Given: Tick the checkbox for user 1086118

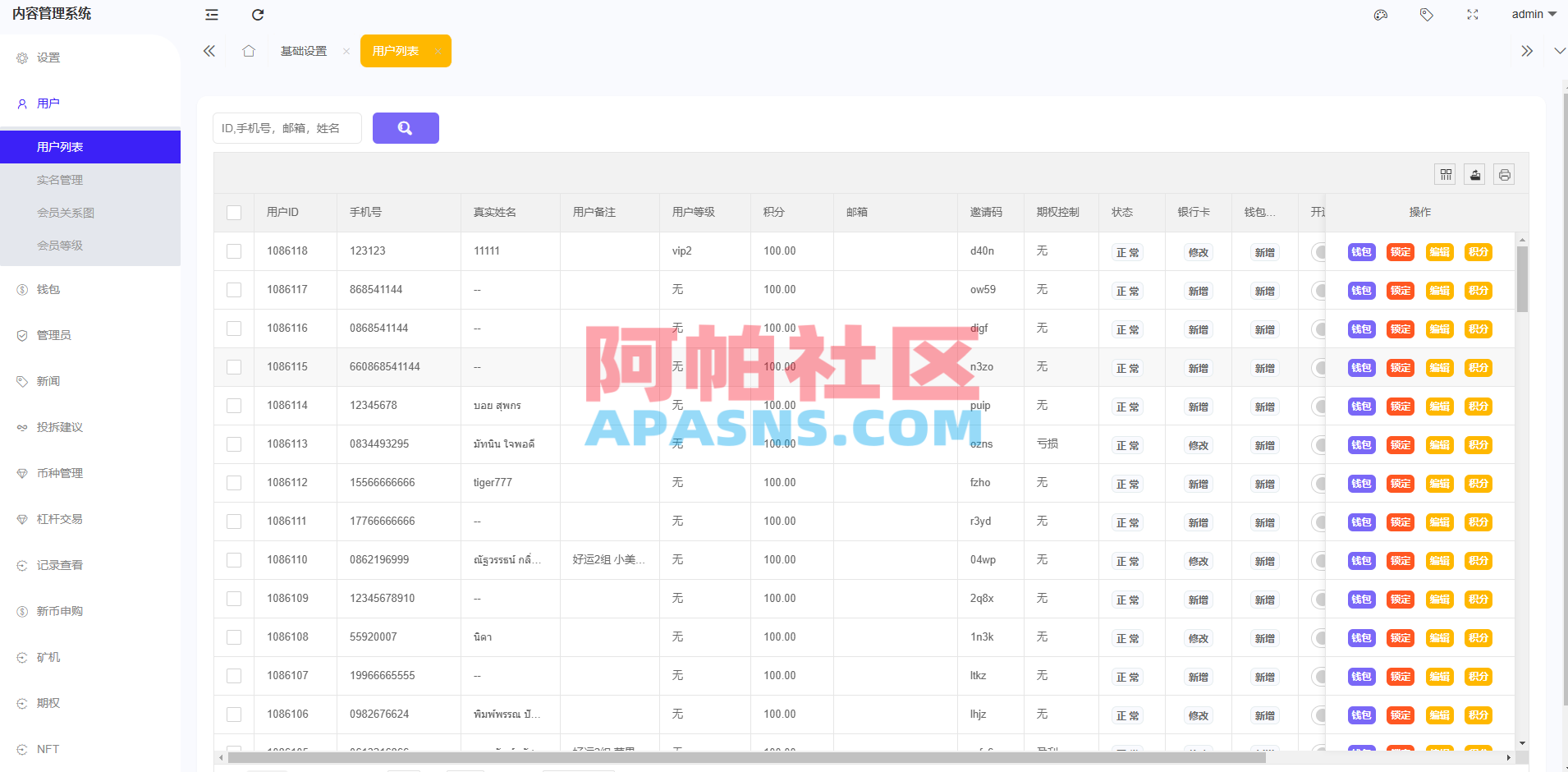Looking at the screenshot, I should point(234,250).
